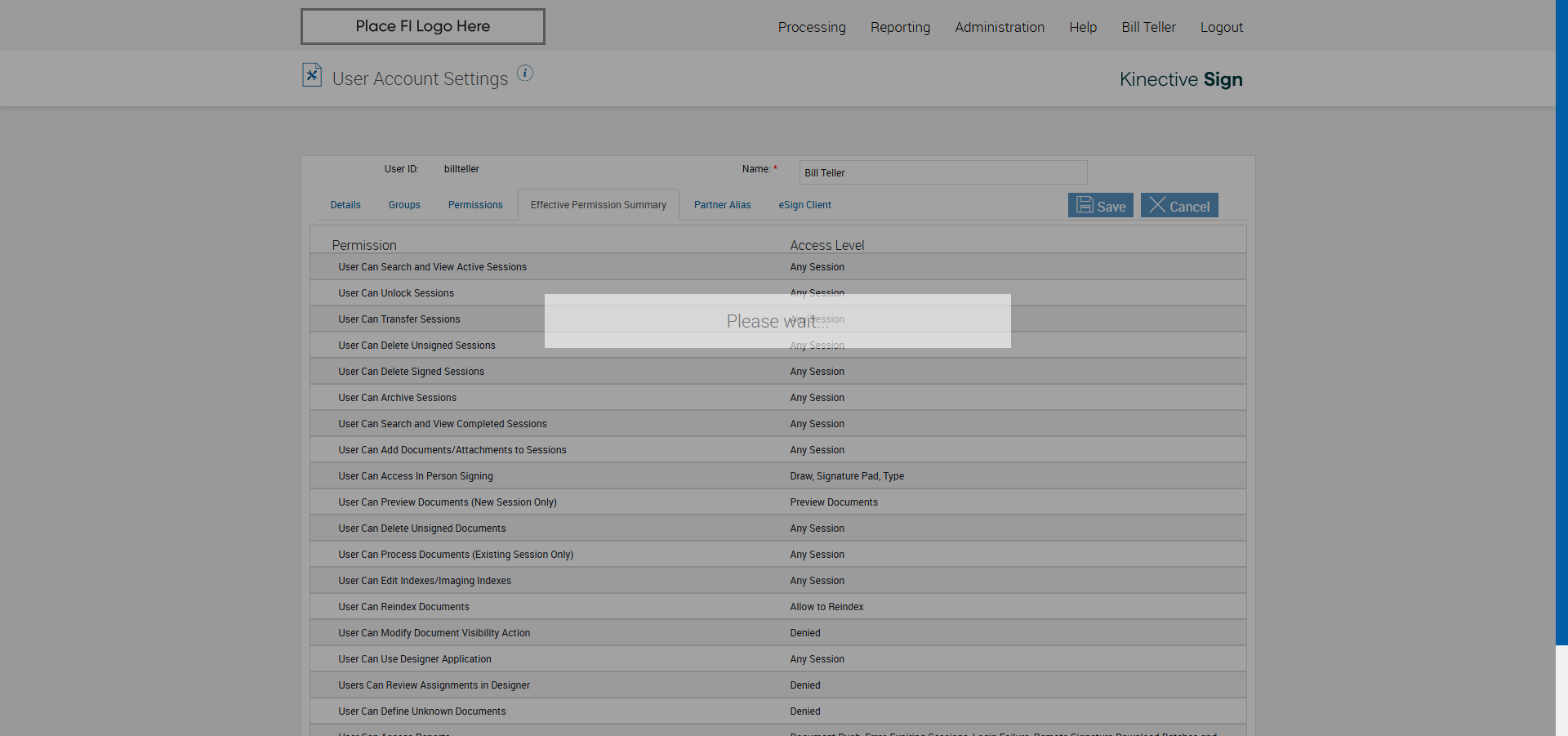Image resolution: width=1568 pixels, height=736 pixels.
Task: Select row User Can Search and View Active Sessions
Action: tap(778, 267)
